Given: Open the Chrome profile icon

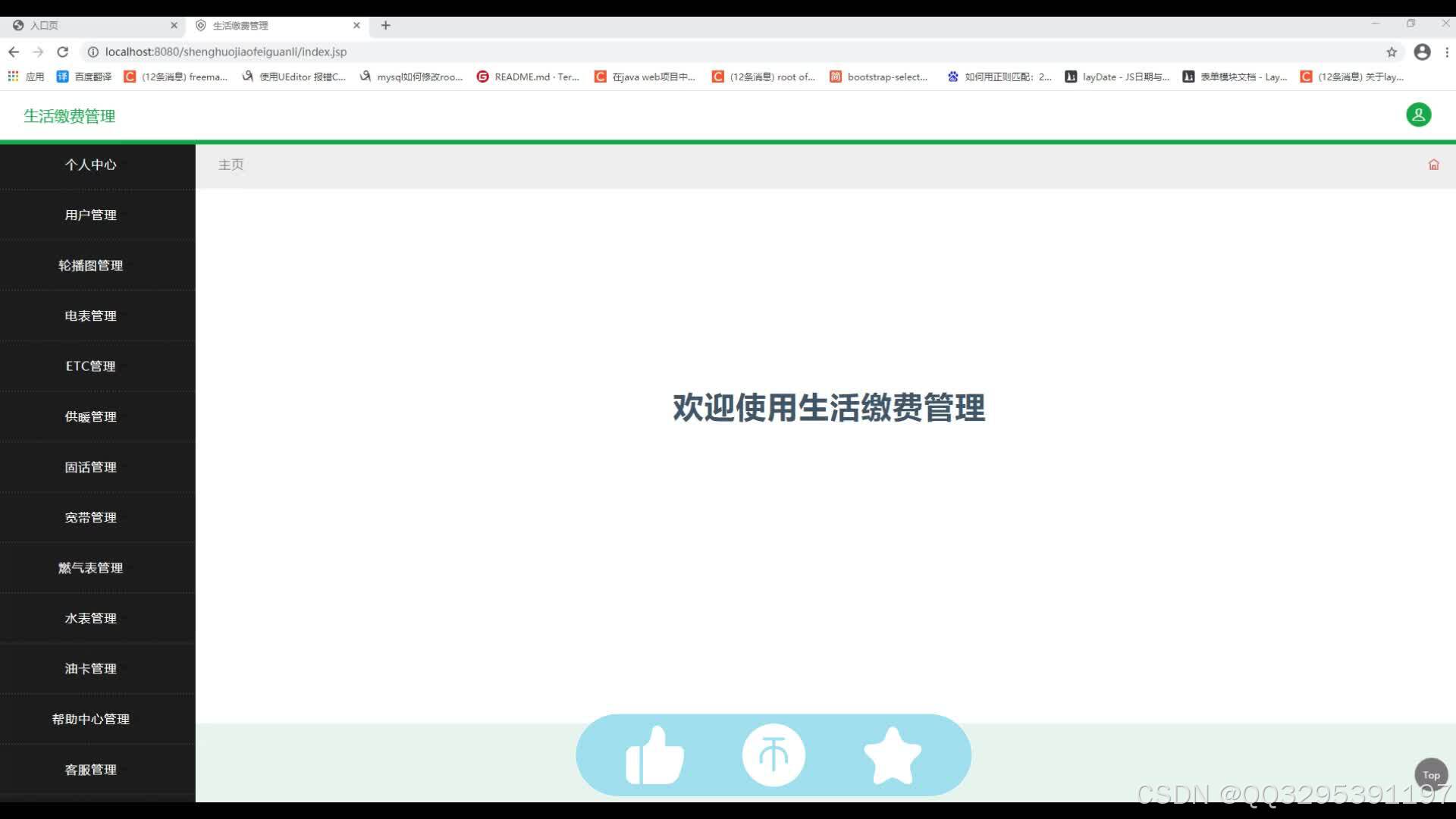Looking at the screenshot, I should tap(1423, 52).
